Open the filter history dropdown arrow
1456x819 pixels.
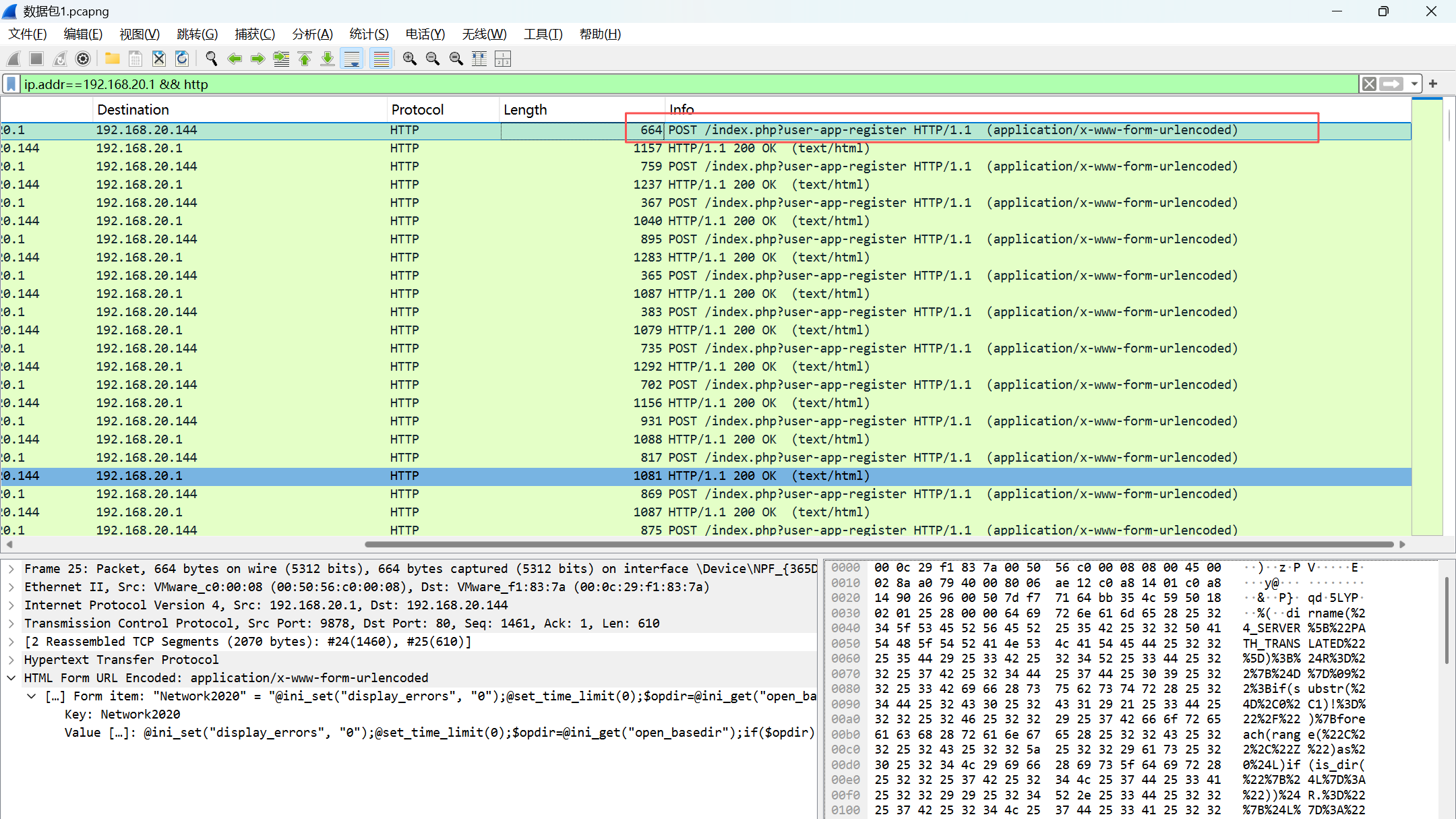1414,84
